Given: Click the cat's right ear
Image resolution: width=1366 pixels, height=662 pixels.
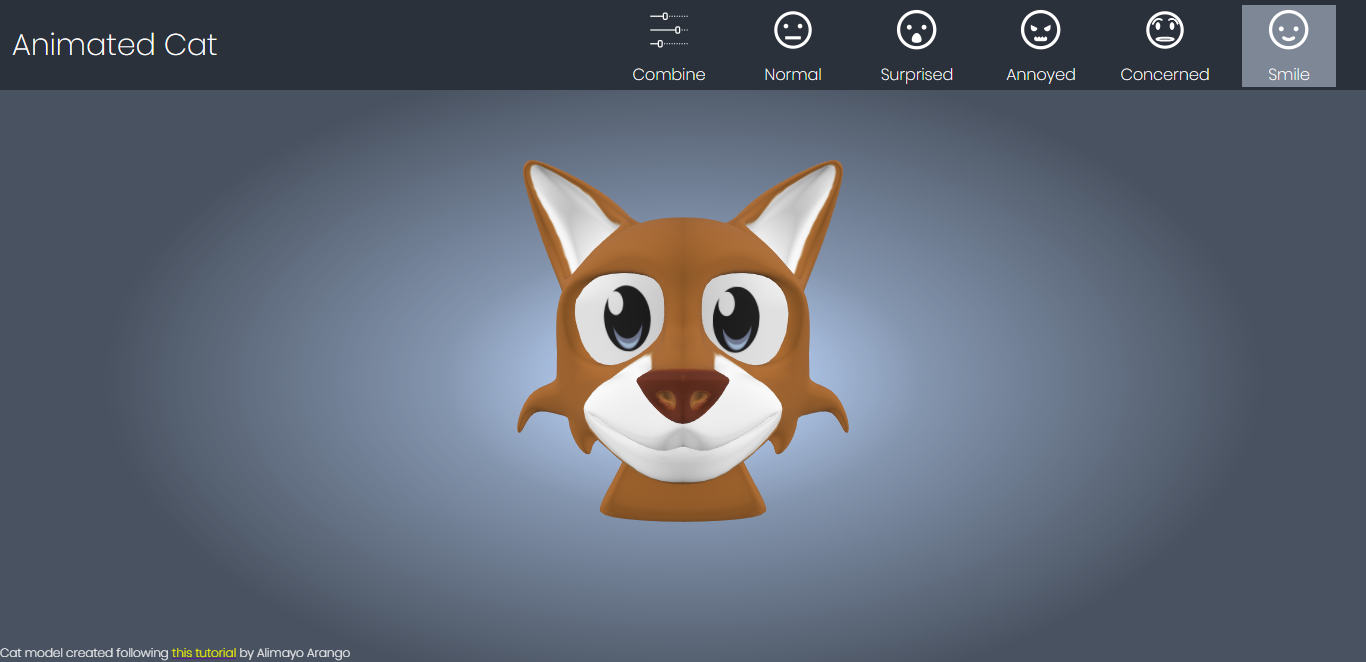Looking at the screenshot, I should point(803,212).
